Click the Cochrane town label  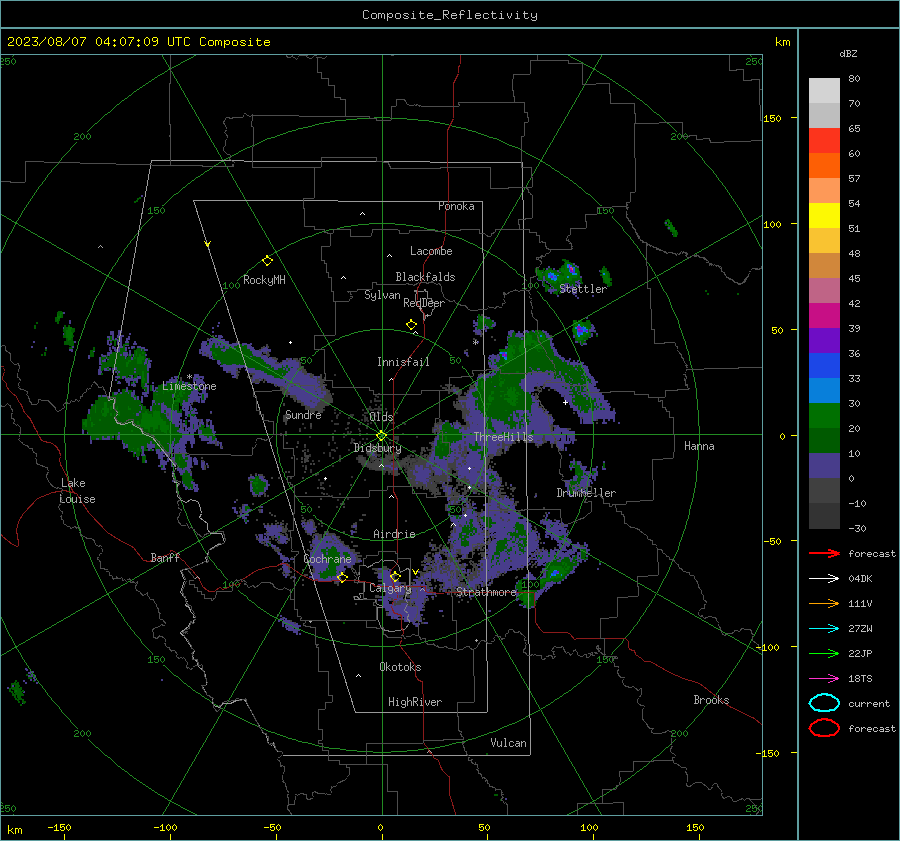(327, 559)
